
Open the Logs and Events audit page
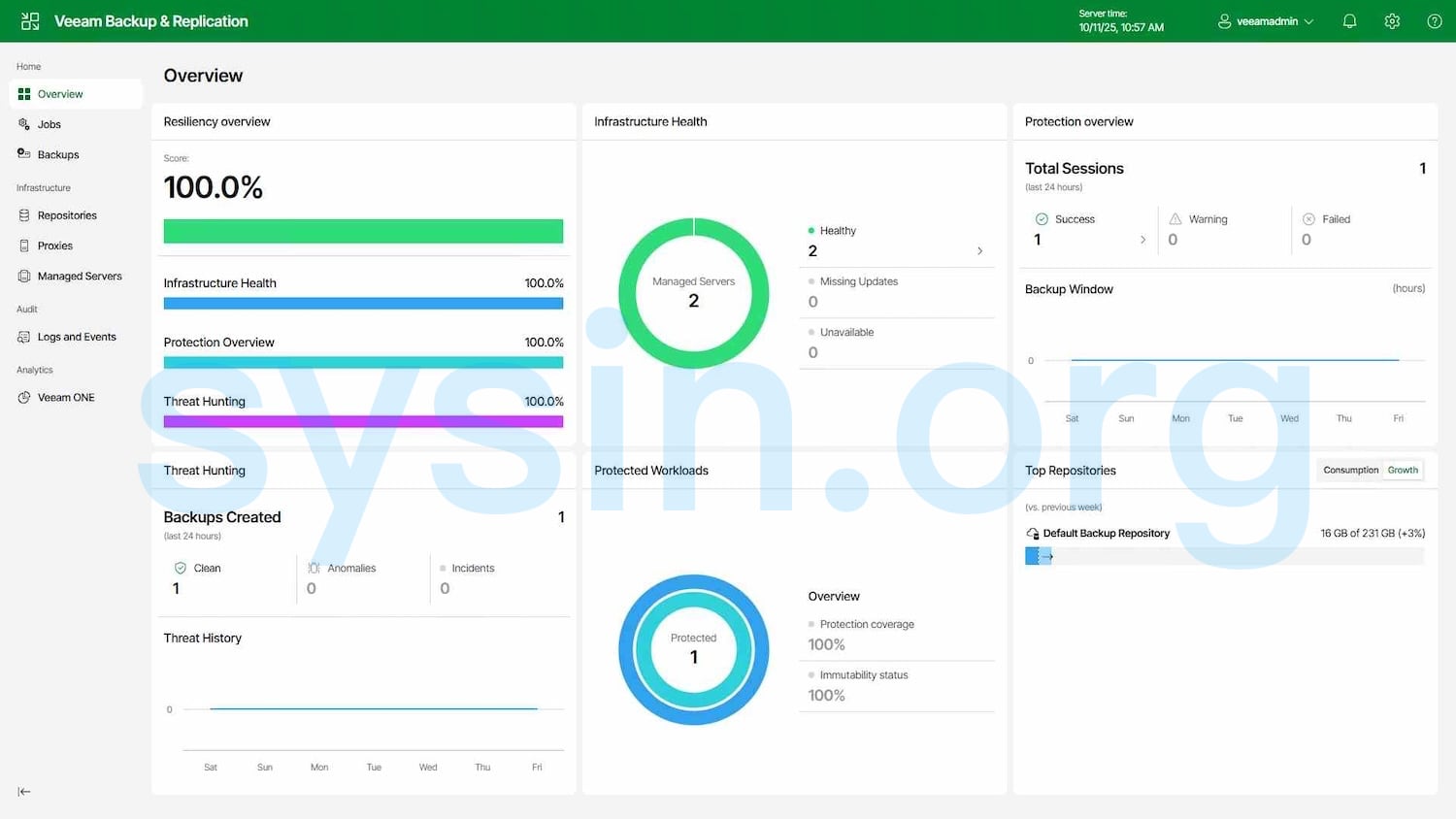pos(76,337)
